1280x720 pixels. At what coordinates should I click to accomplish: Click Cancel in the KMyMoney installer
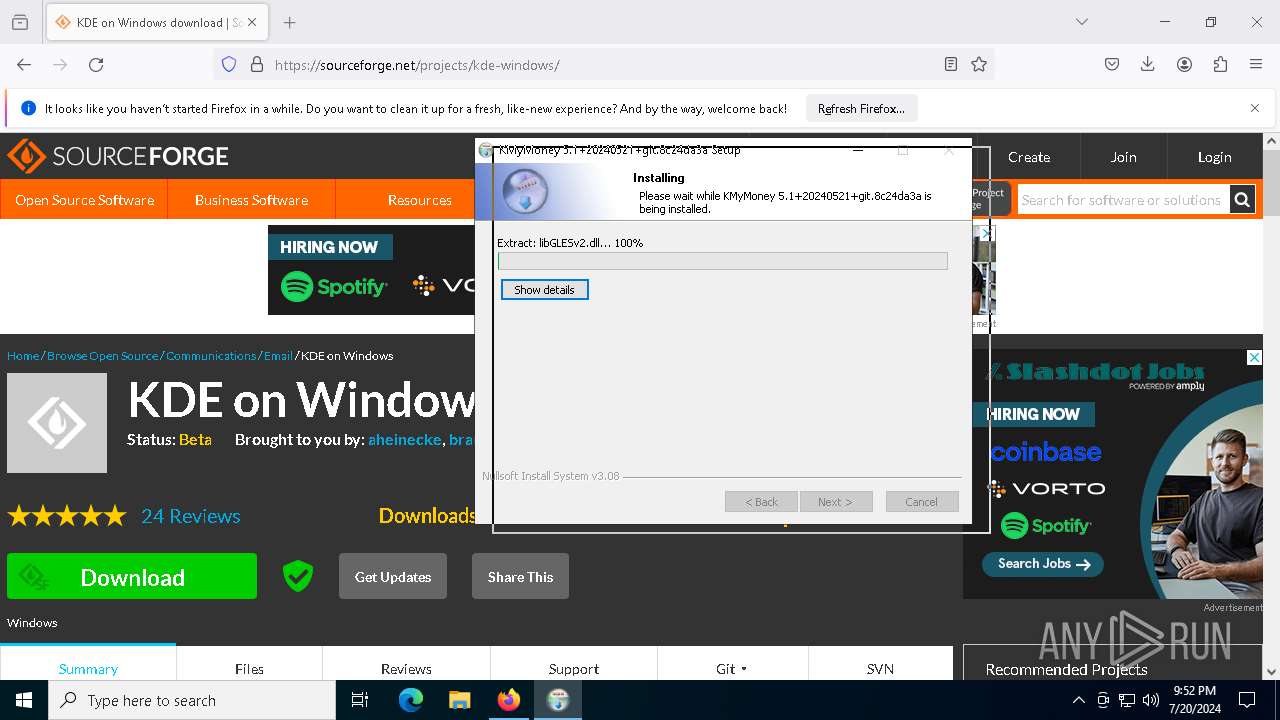921,502
